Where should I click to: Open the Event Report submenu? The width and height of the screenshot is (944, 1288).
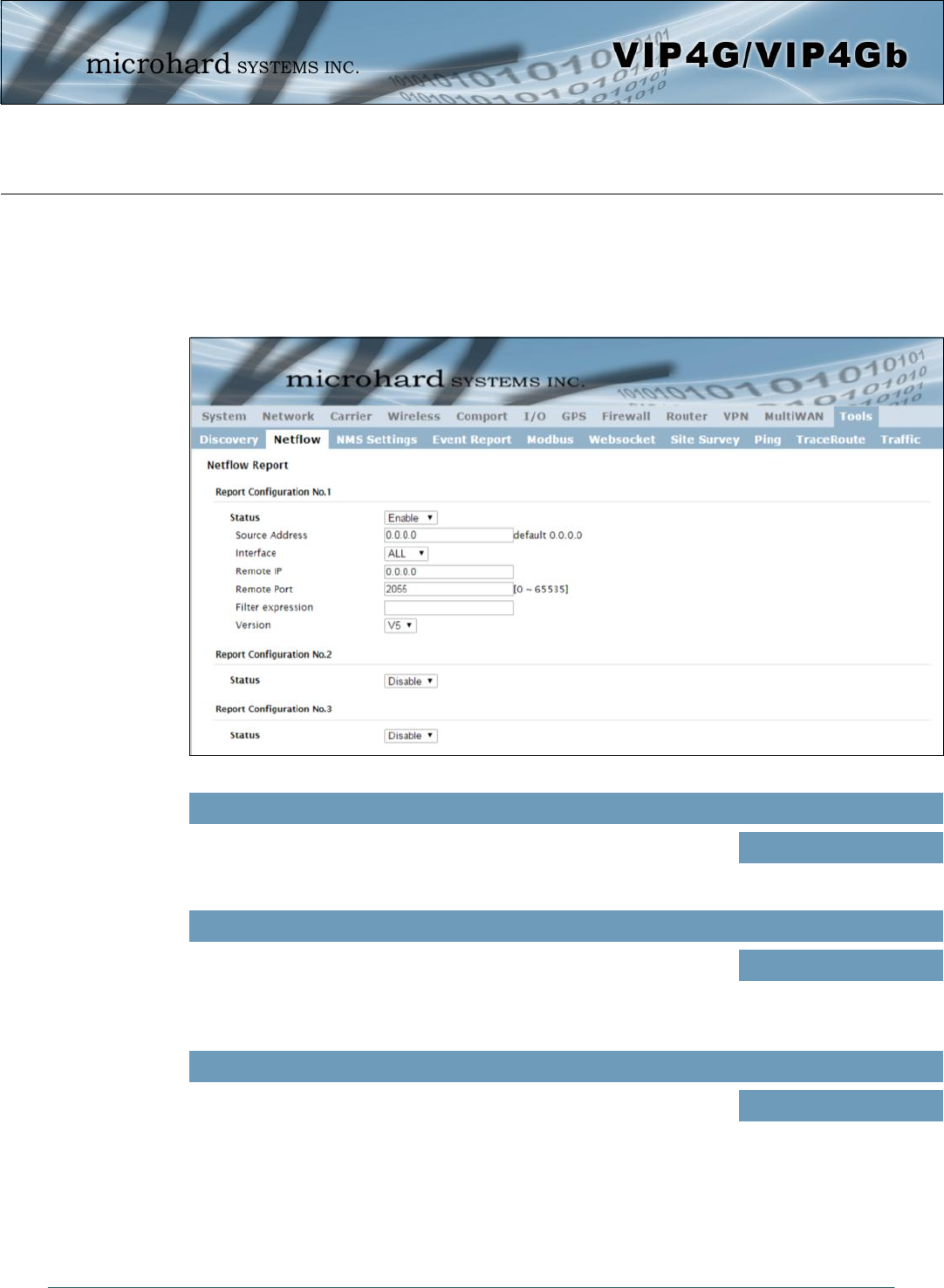click(x=472, y=440)
